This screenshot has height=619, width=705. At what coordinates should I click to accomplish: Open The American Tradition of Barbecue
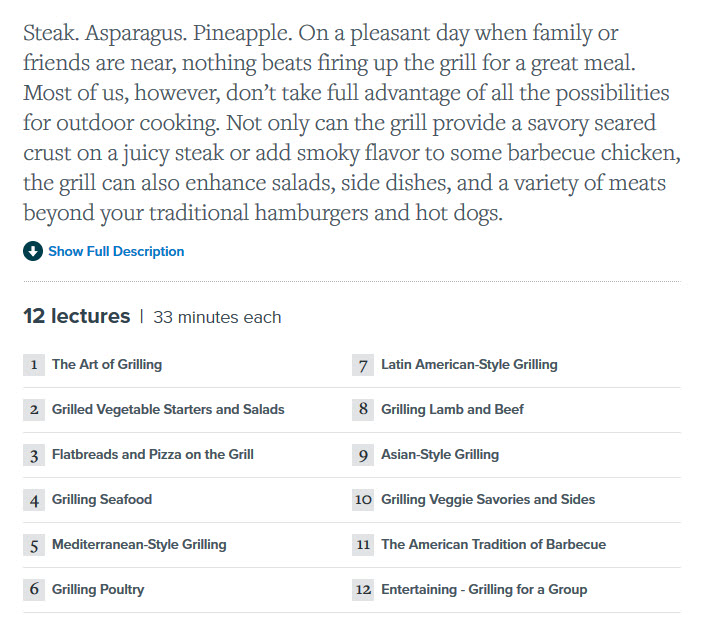tap(493, 544)
